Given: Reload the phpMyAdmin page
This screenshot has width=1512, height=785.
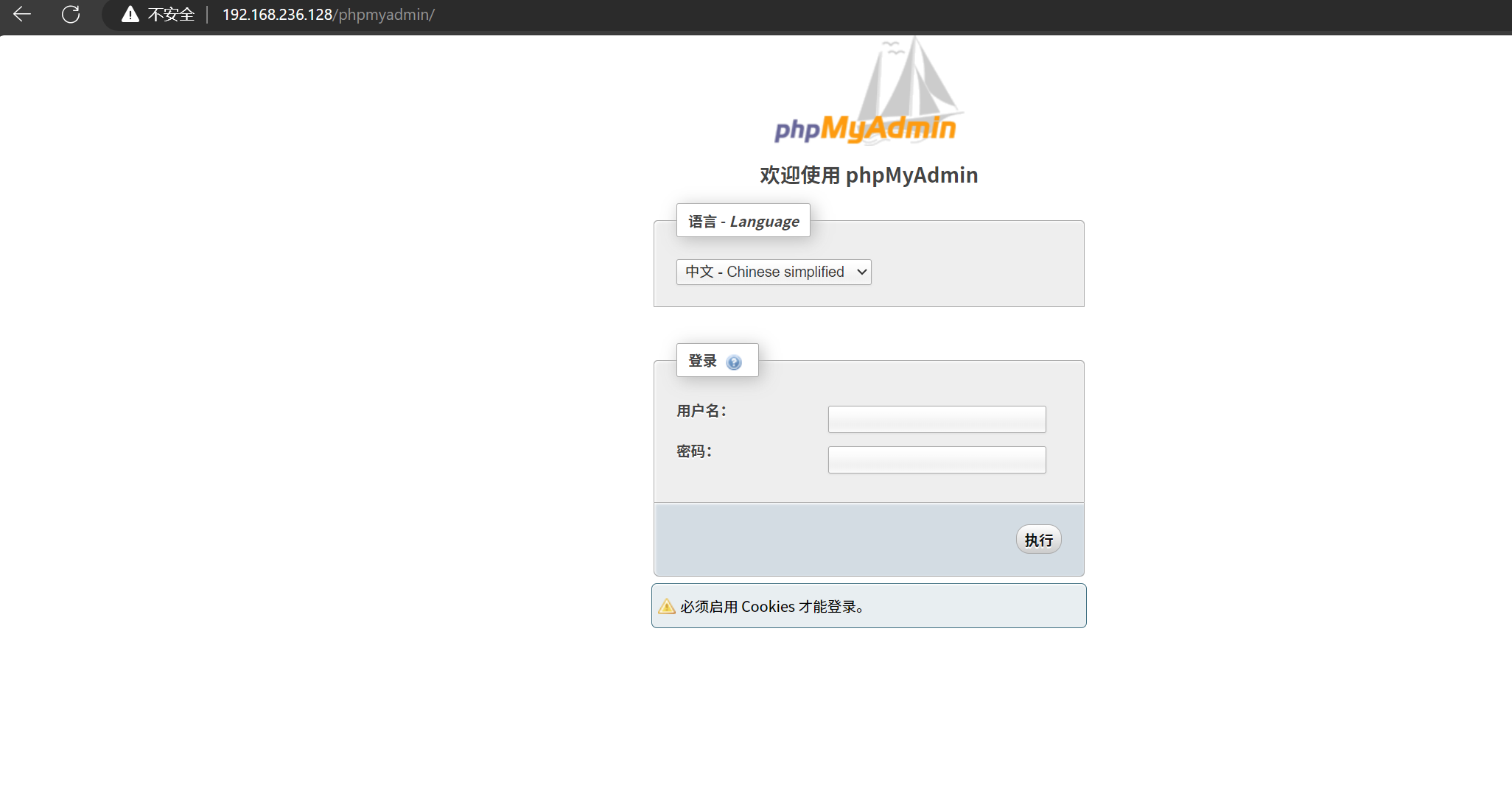Looking at the screenshot, I should point(71,14).
